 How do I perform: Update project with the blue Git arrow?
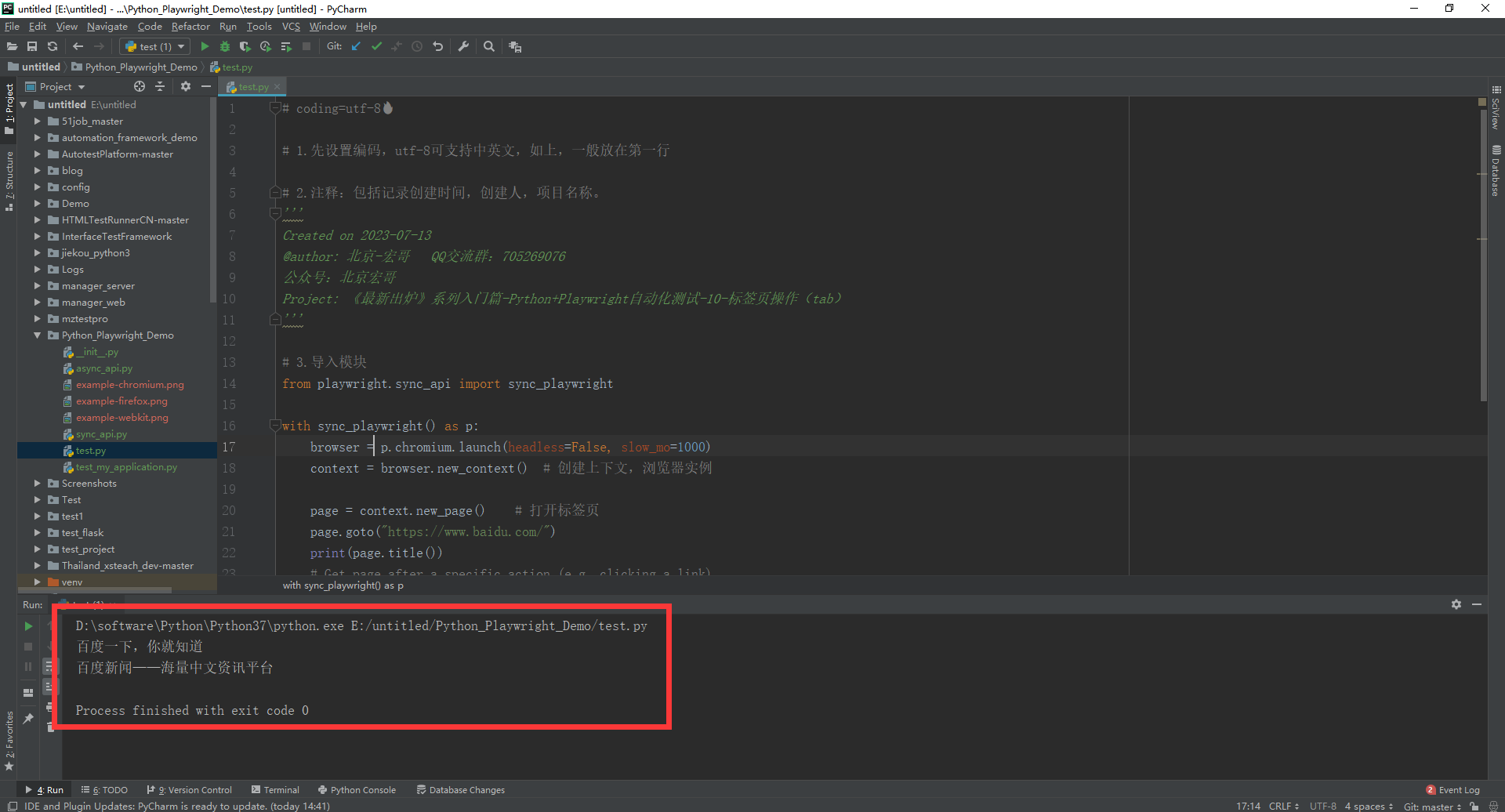point(356,46)
